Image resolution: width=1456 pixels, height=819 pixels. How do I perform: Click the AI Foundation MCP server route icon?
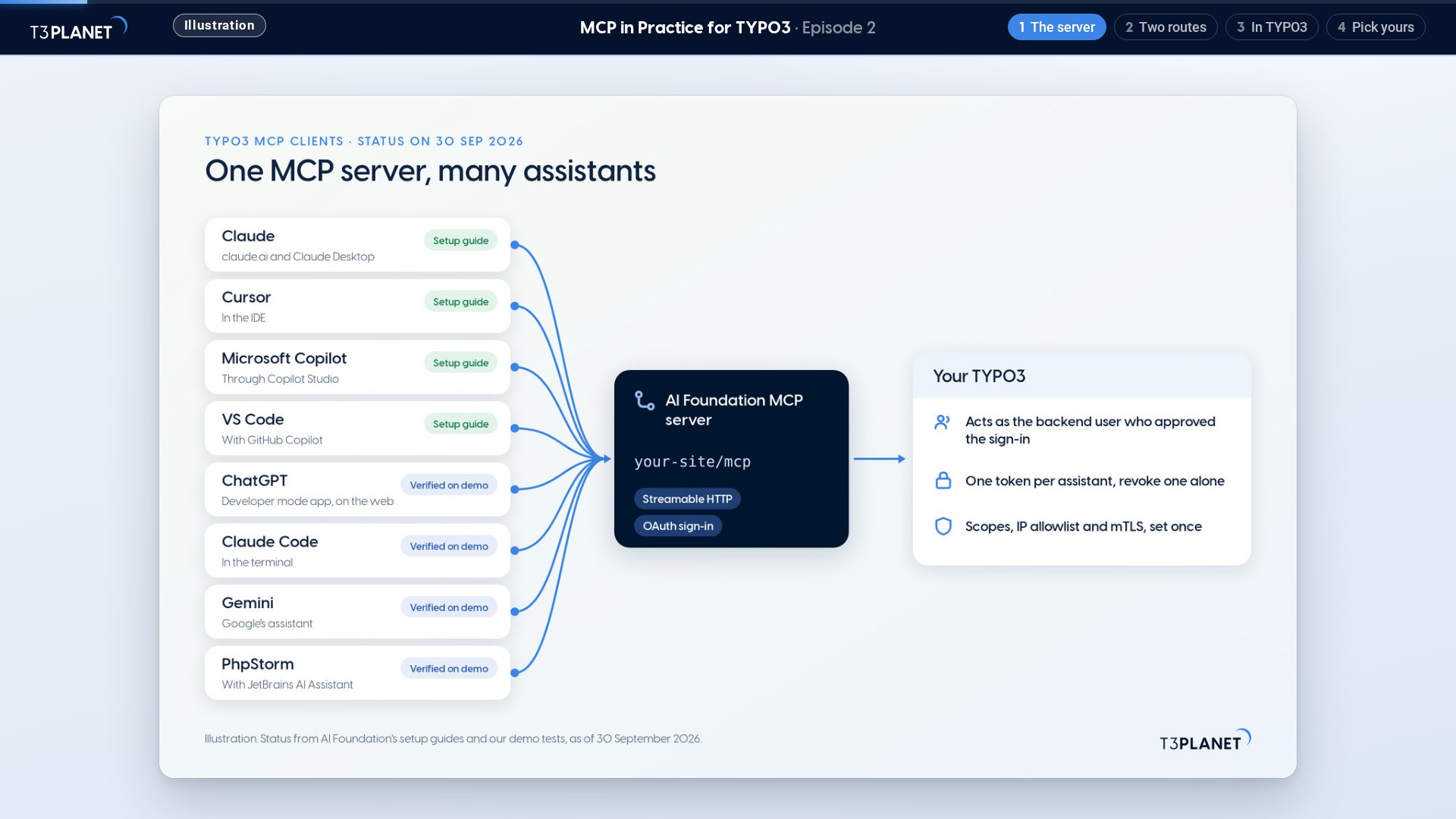(x=645, y=400)
